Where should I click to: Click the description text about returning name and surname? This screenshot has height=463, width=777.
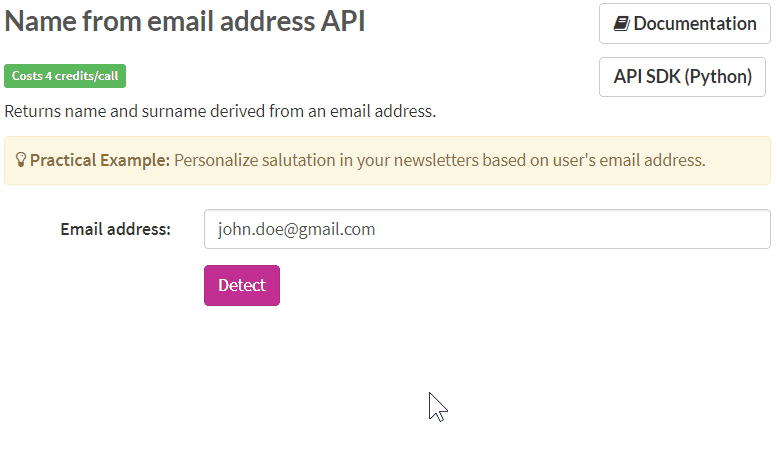pos(220,111)
